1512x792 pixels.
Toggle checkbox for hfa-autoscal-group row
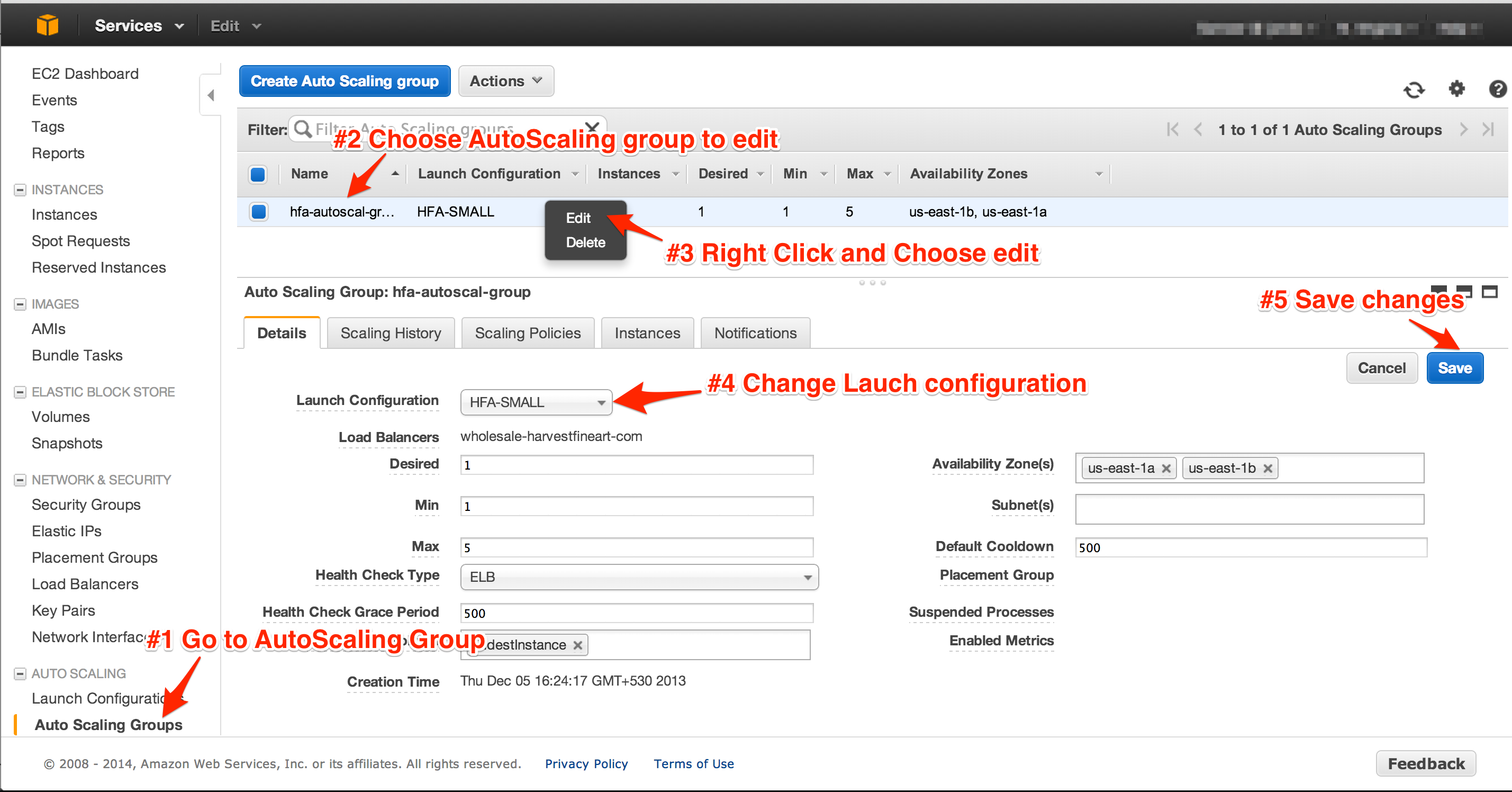(258, 211)
